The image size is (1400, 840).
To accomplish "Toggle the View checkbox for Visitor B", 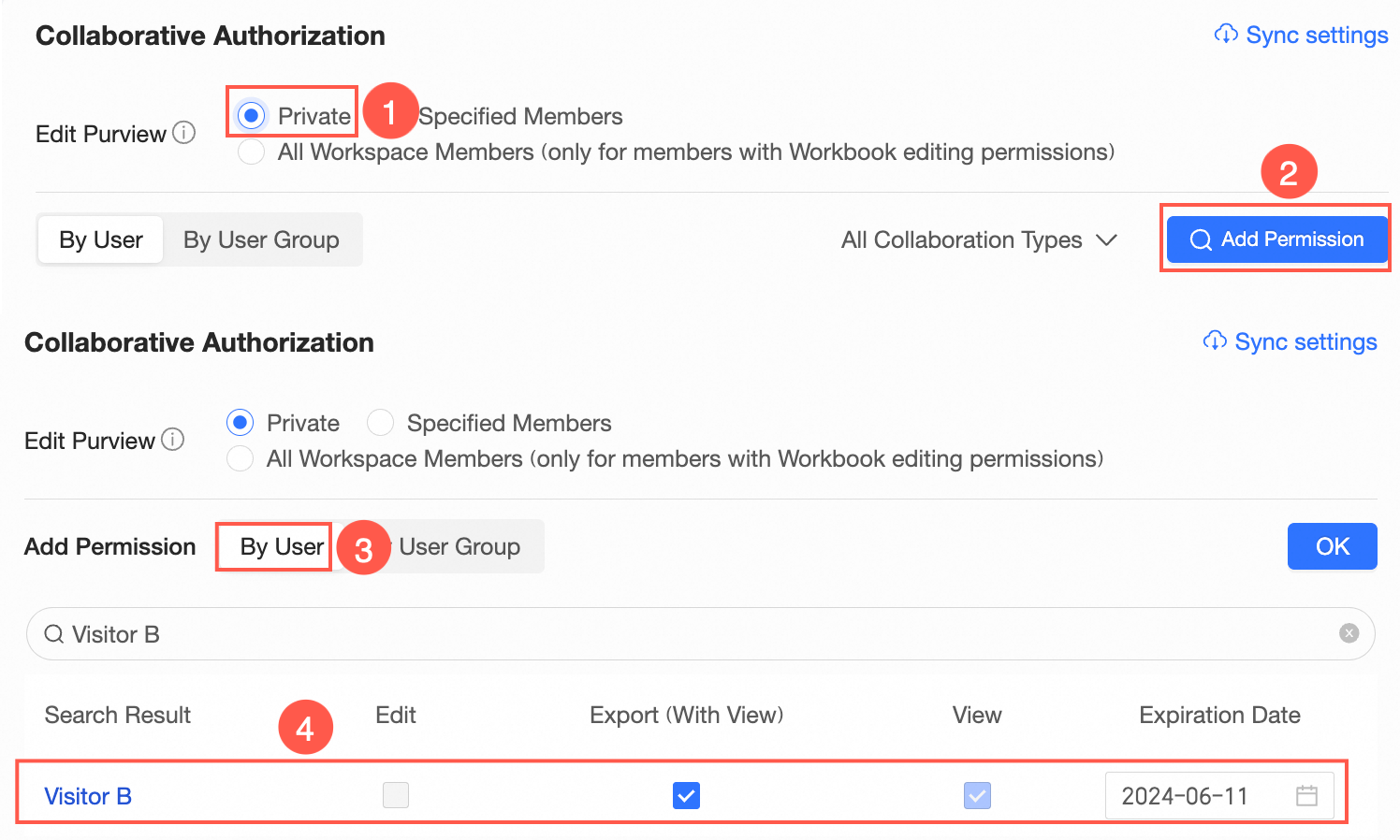I will 977,796.
